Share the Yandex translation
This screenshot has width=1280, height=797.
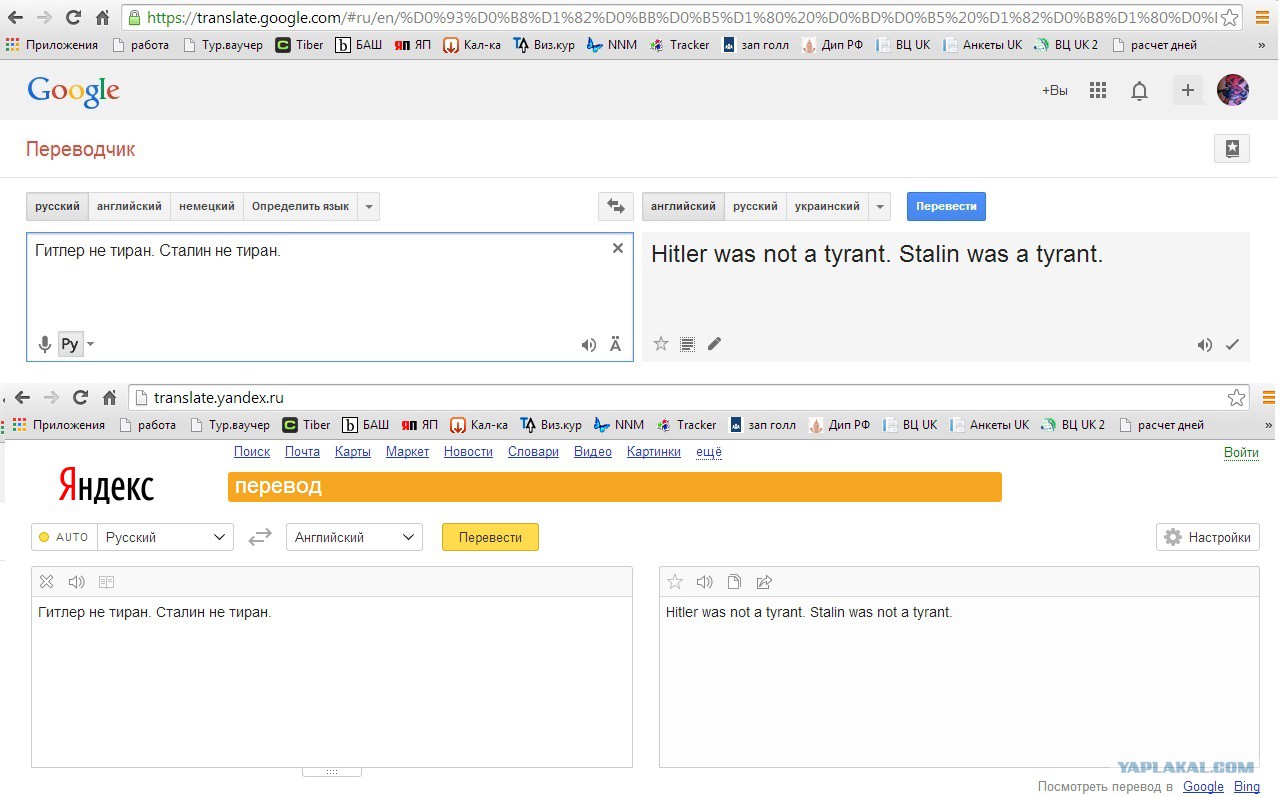point(765,582)
